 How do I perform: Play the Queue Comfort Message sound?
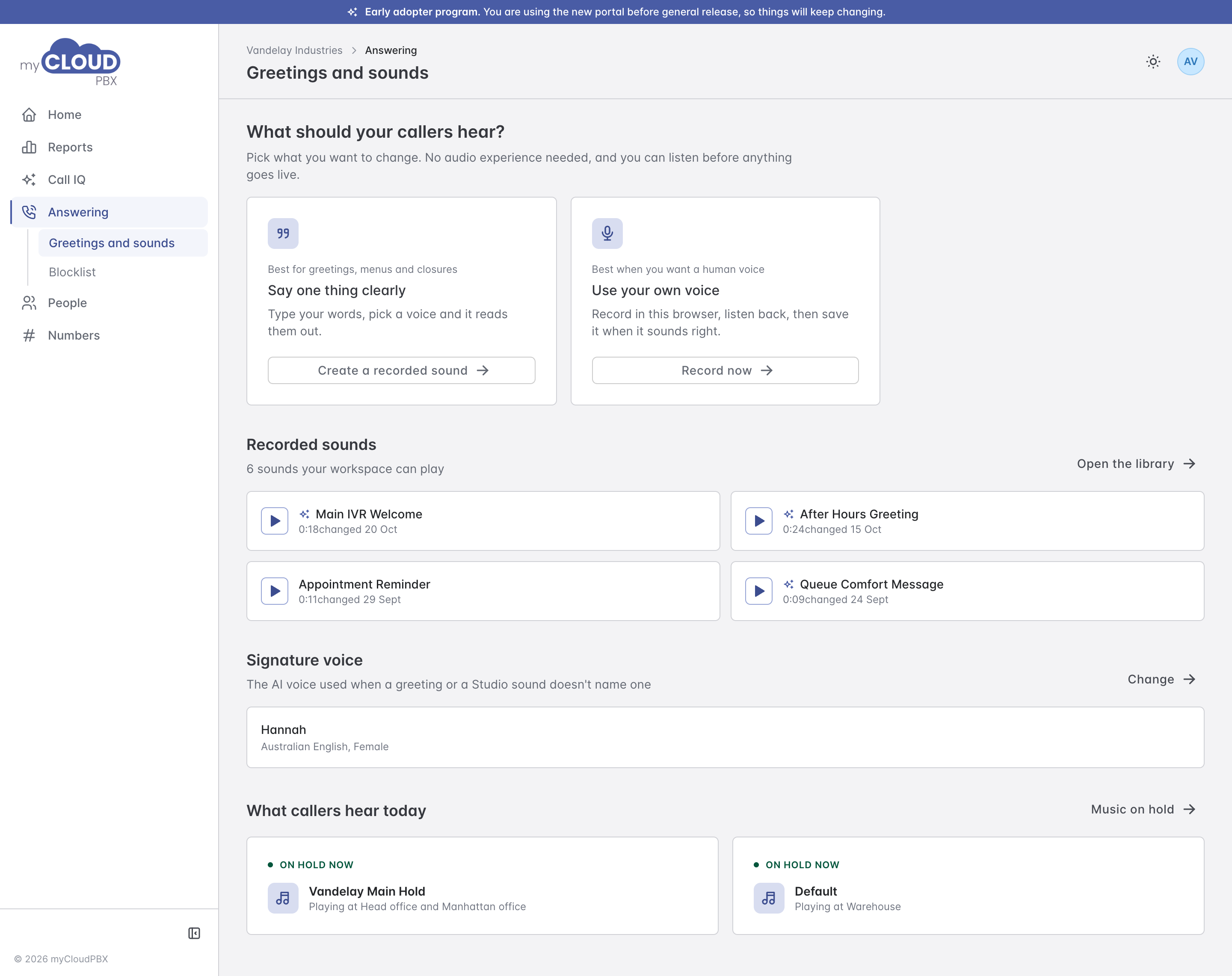click(759, 591)
